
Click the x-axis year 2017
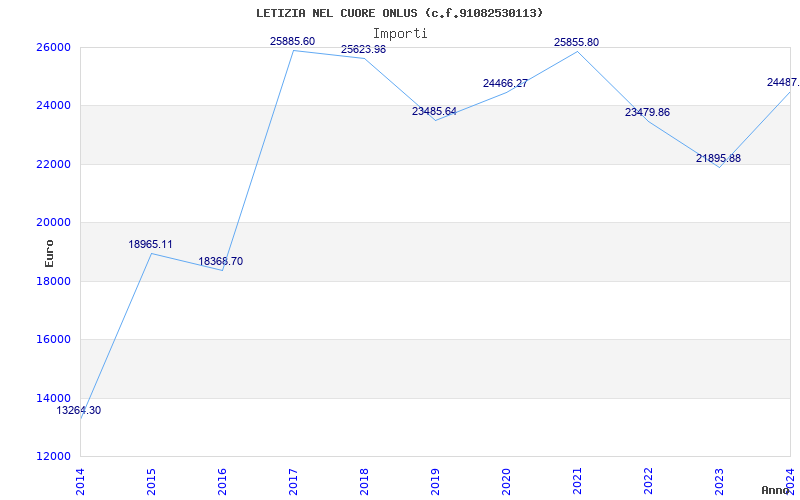[293, 482]
